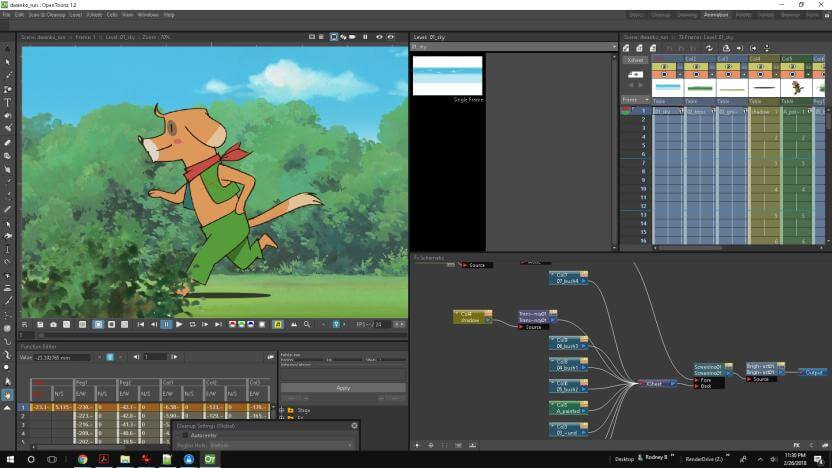Toggle the loop playback icon
Screen dimensions: 832x468
tap(193, 324)
